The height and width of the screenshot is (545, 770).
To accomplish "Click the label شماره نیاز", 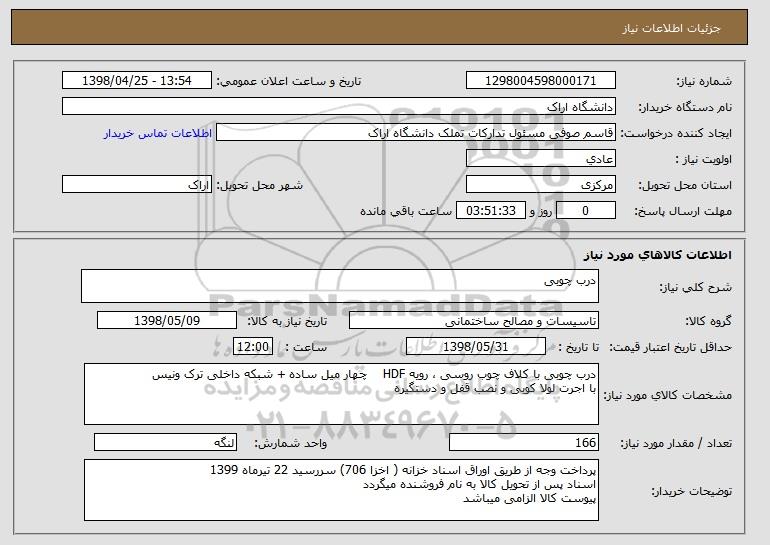I will click(704, 81).
